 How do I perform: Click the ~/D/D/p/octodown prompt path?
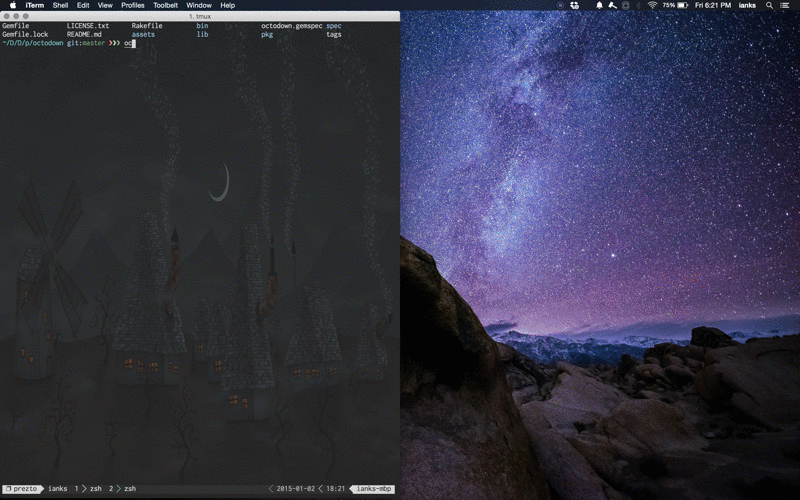pos(33,43)
